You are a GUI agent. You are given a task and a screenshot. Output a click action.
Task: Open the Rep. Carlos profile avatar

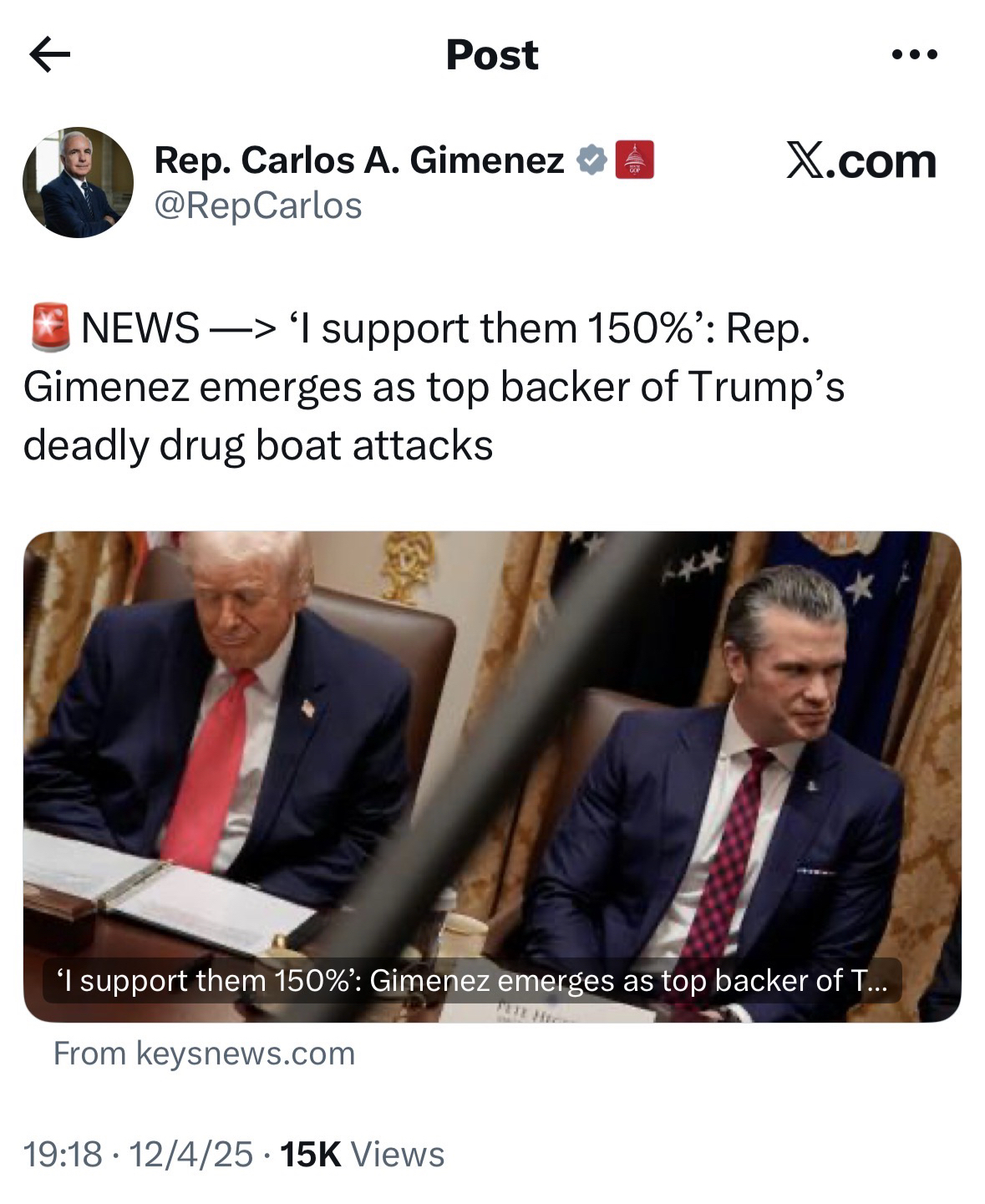coord(78,182)
